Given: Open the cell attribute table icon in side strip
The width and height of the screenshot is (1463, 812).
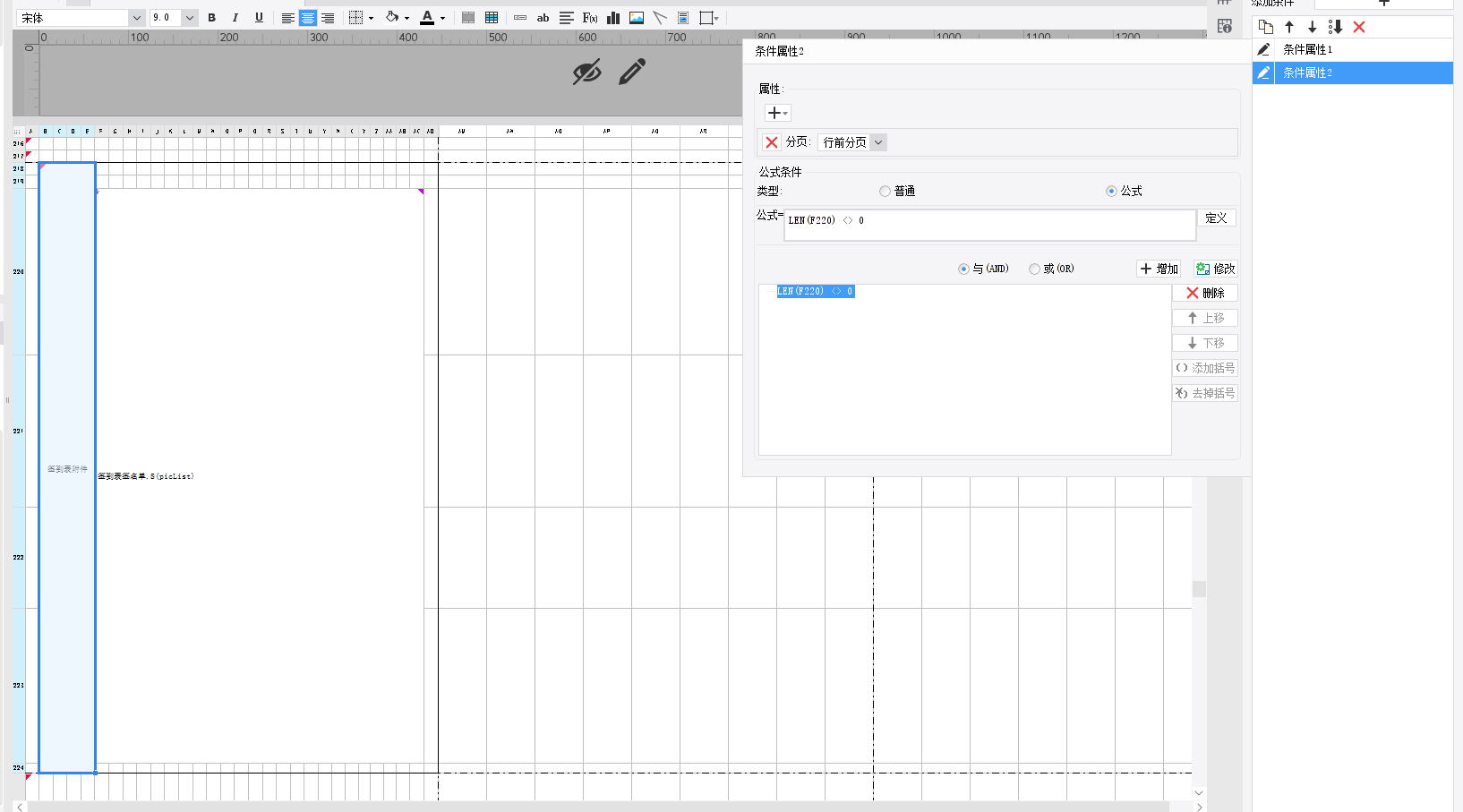Looking at the screenshot, I should pos(1225,26).
